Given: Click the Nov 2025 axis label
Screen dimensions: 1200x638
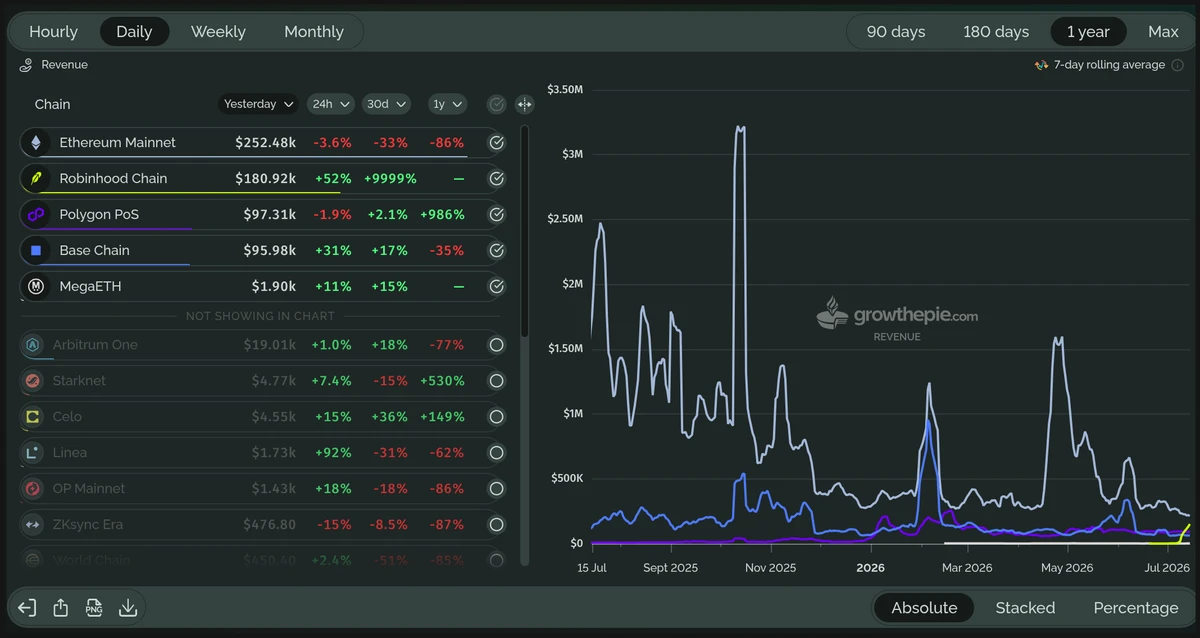Looking at the screenshot, I should (x=770, y=568).
